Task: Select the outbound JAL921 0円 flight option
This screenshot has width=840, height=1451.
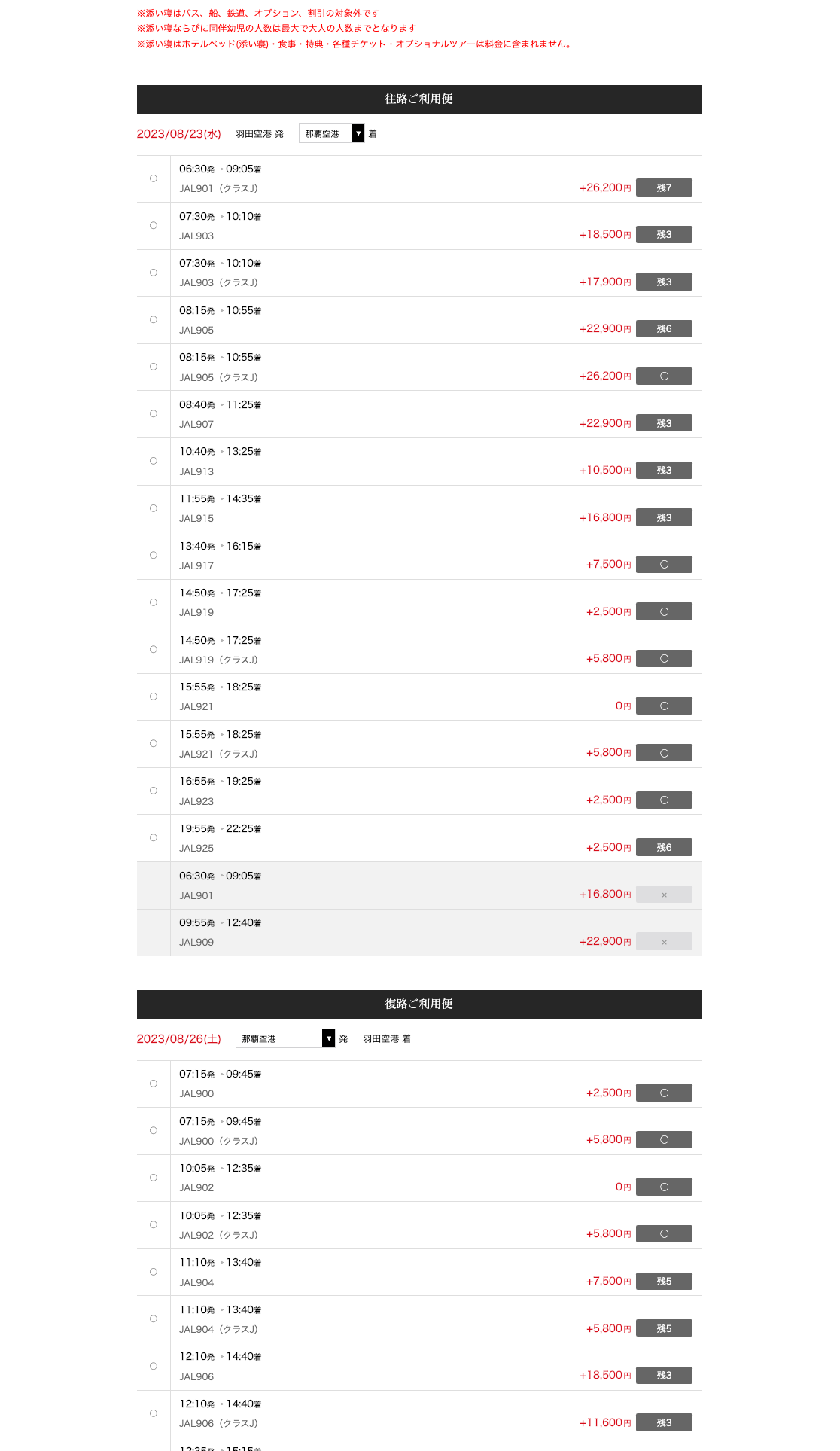Action: coord(154,697)
